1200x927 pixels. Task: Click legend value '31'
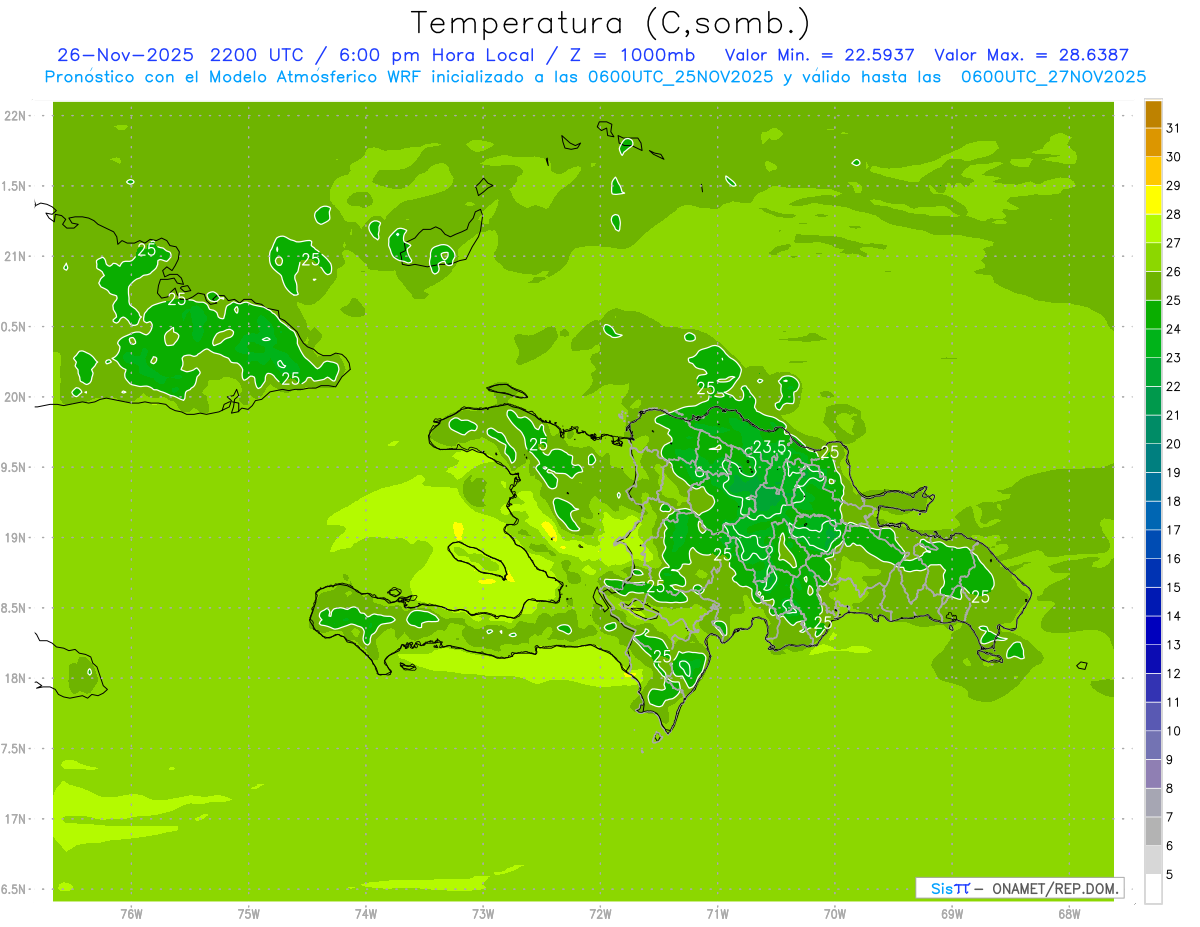click(1173, 128)
